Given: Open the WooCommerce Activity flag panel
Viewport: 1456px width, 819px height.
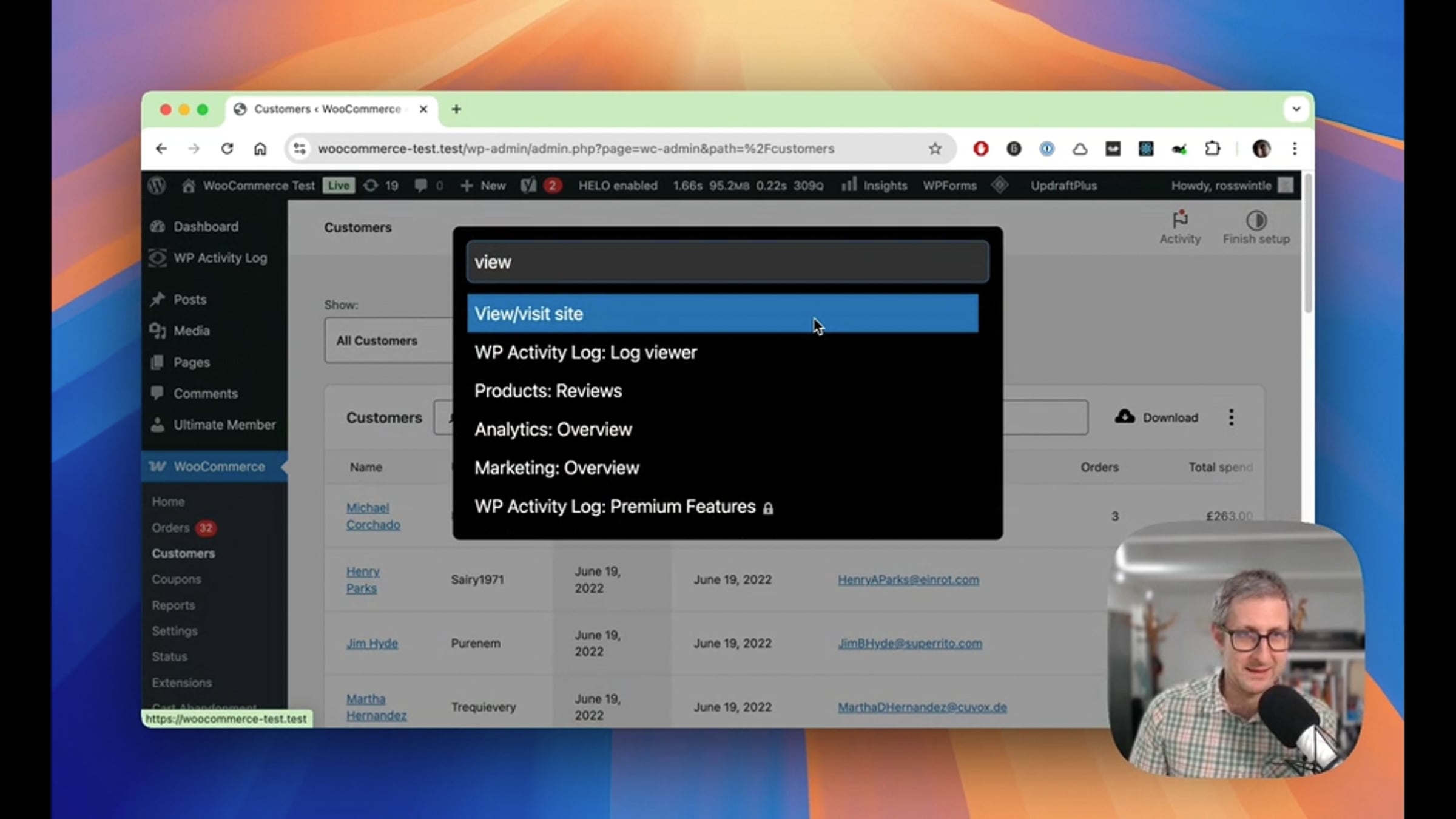Looking at the screenshot, I should [1180, 227].
